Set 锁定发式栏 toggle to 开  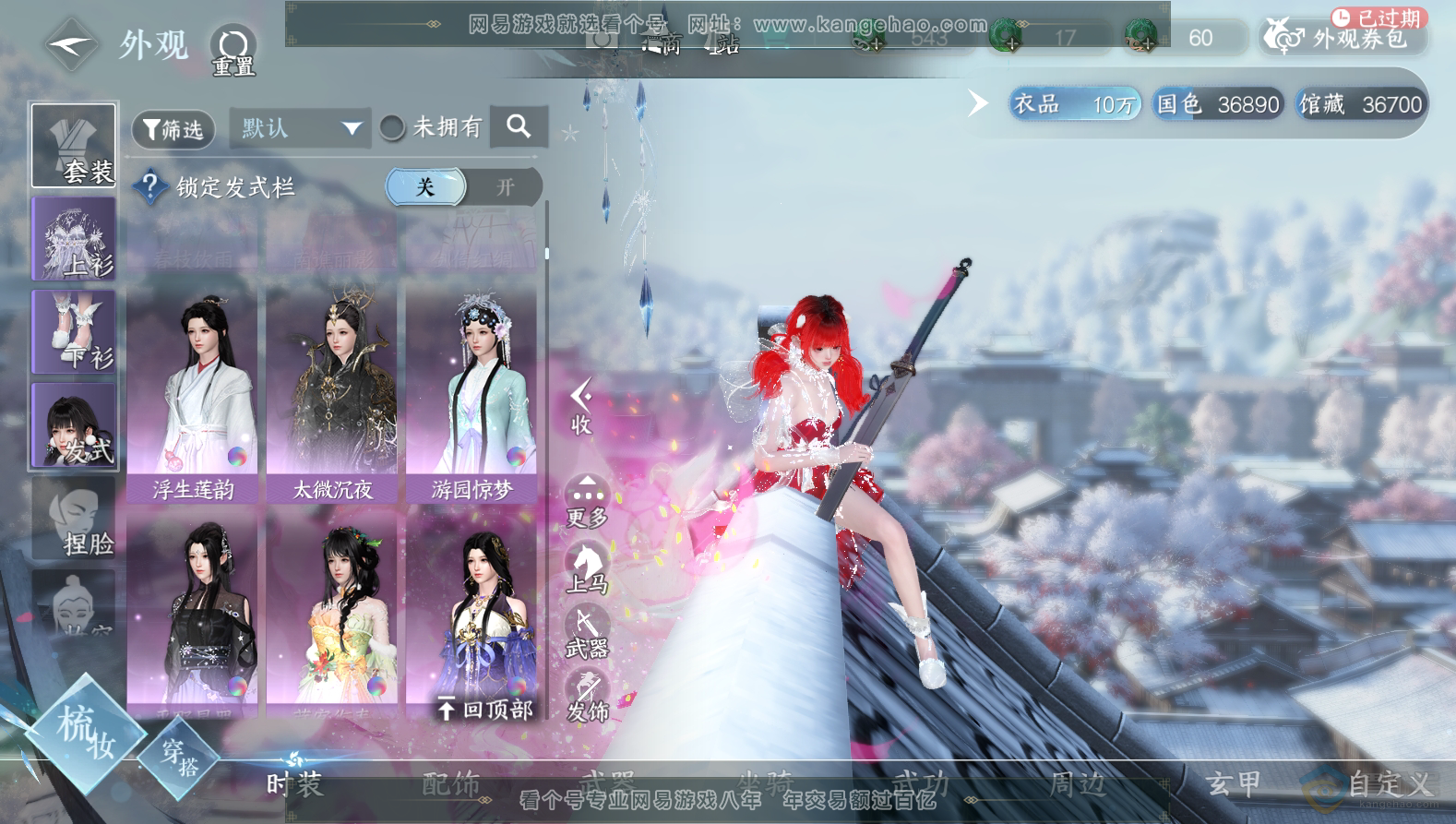[x=505, y=187]
